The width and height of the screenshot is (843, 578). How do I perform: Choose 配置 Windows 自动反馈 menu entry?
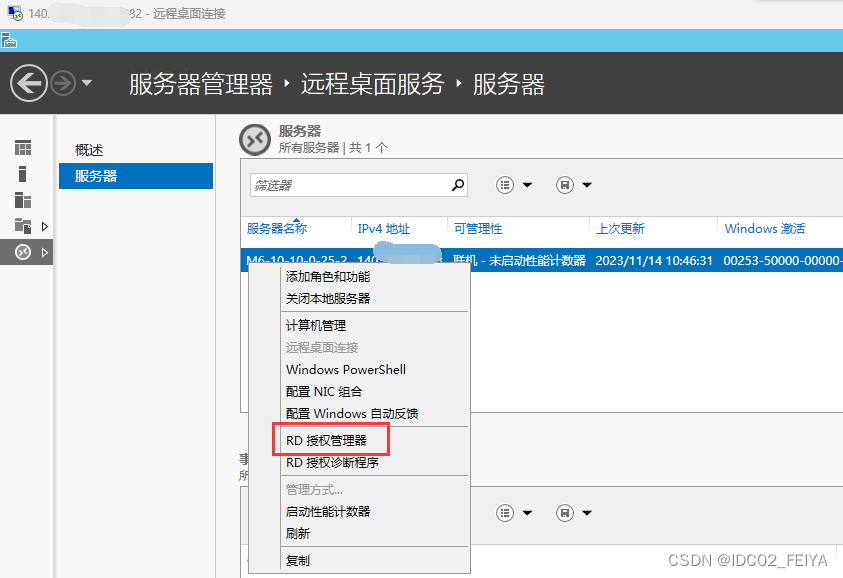[352, 413]
